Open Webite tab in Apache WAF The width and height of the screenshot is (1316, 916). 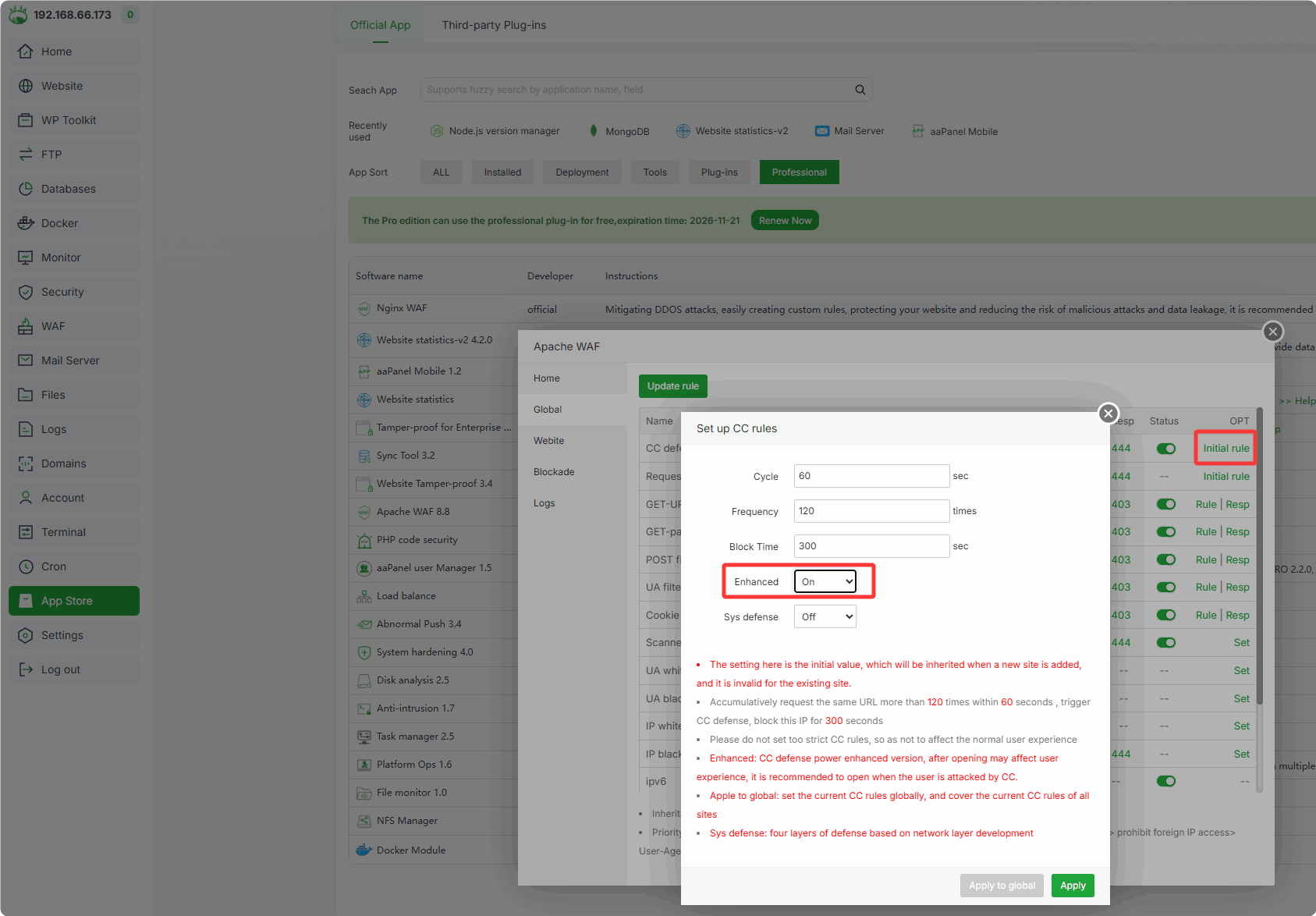(549, 441)
